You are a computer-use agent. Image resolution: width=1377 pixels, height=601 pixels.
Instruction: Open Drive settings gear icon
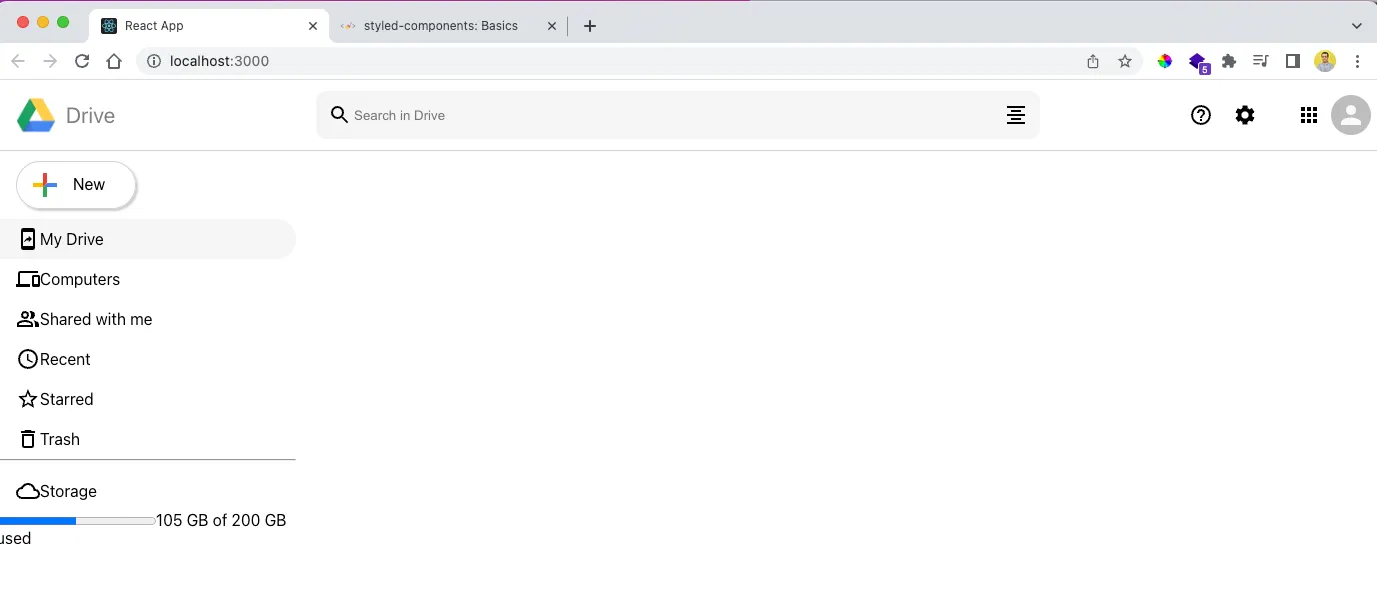tap(1245, 115)
